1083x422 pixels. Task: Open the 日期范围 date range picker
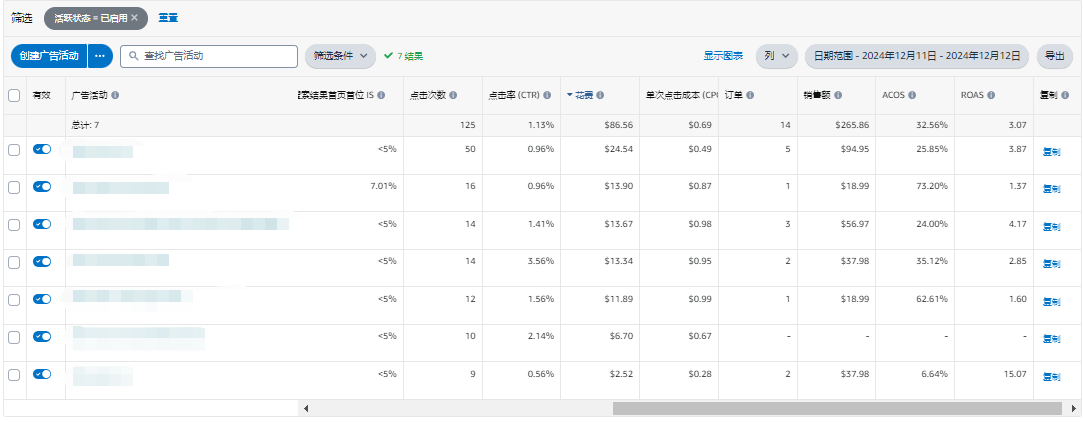tap(916, 56)
